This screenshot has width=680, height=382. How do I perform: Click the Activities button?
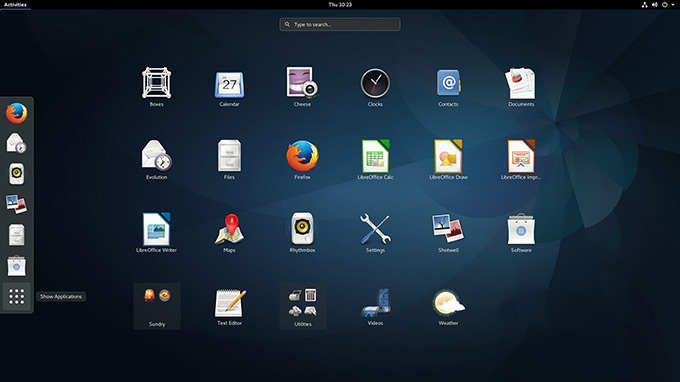point(15,4)
